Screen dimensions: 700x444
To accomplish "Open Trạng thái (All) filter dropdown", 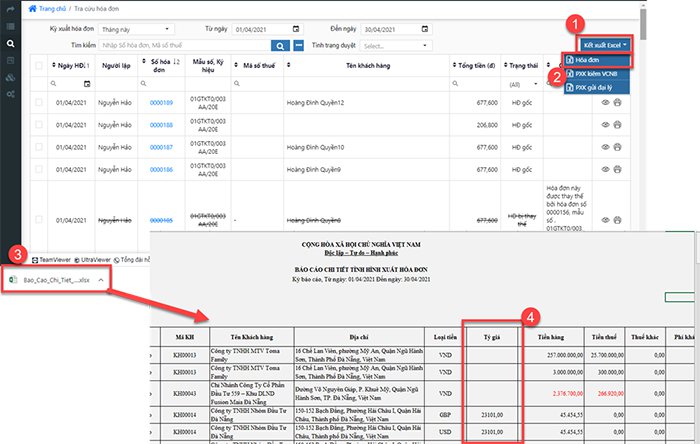I will tap(523, 84).
